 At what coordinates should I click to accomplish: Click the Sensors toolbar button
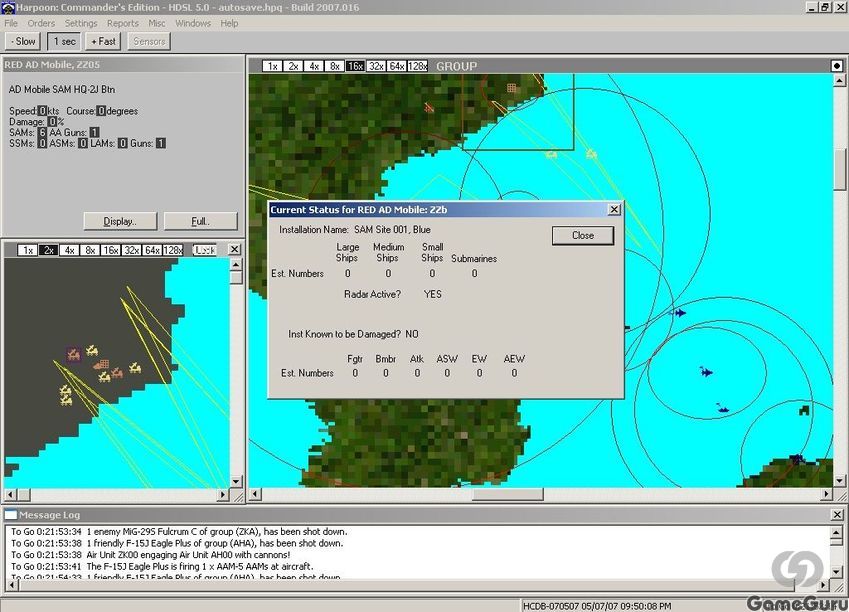[149, 41]
